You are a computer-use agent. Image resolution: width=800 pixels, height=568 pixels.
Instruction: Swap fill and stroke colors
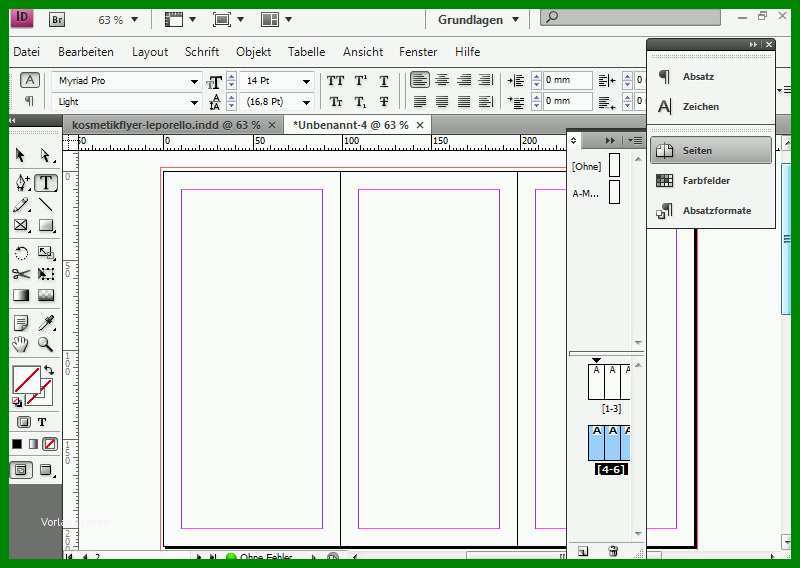49,369
